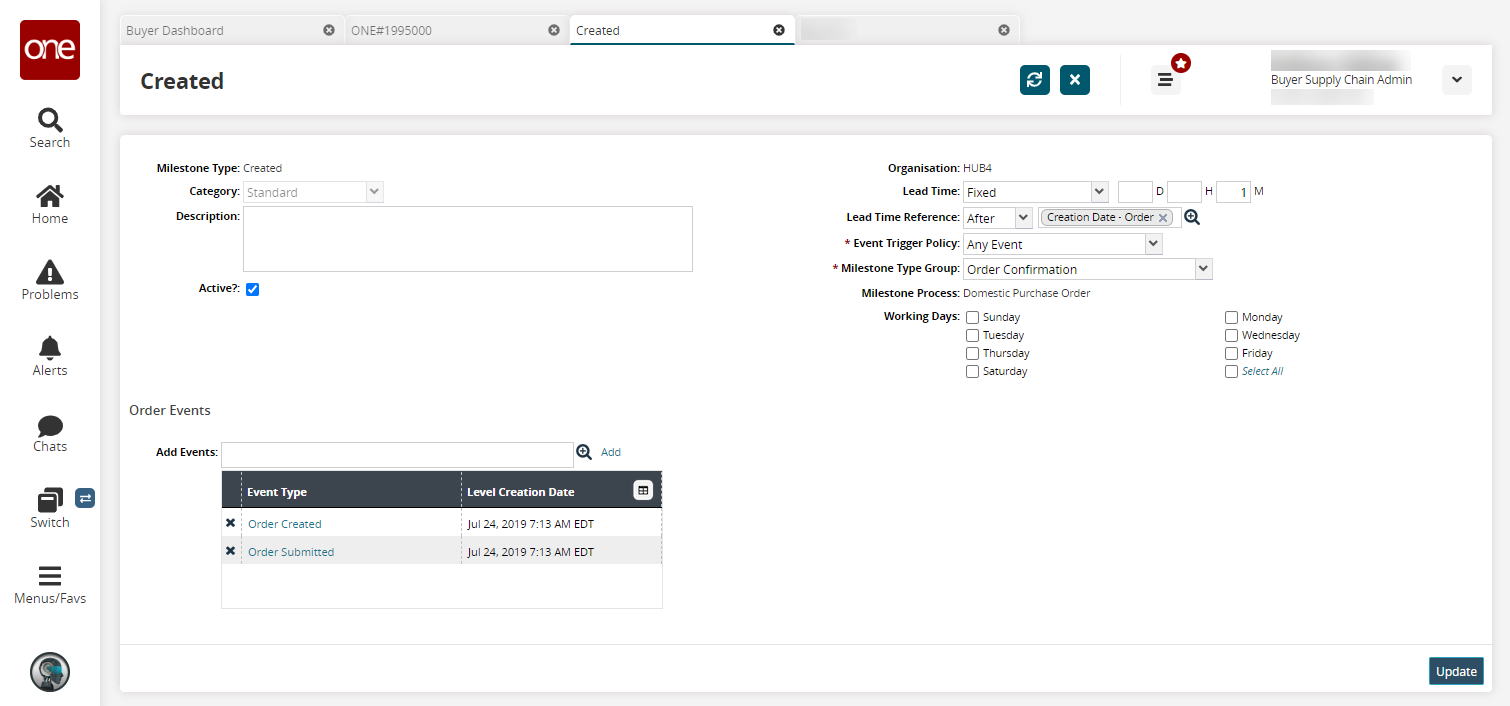Image resolution: width=1510 pixels, height=706 pixels.
Task: Click the Switch windows icon
Action: coord(49,499)
